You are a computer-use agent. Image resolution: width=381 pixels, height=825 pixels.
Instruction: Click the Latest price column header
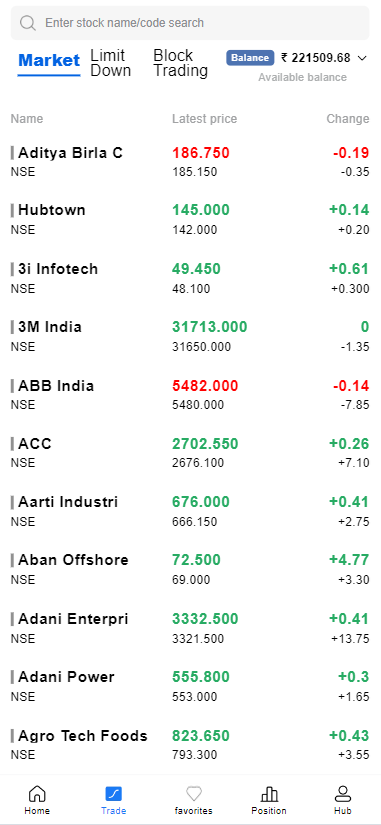[x=205, y=119]
